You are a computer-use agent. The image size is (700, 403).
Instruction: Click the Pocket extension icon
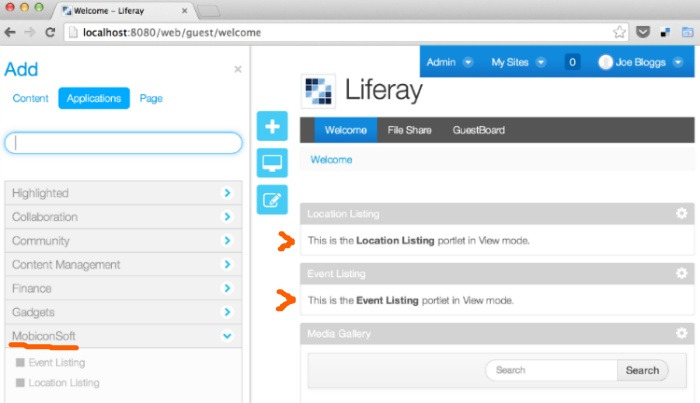tap(643, 32)
